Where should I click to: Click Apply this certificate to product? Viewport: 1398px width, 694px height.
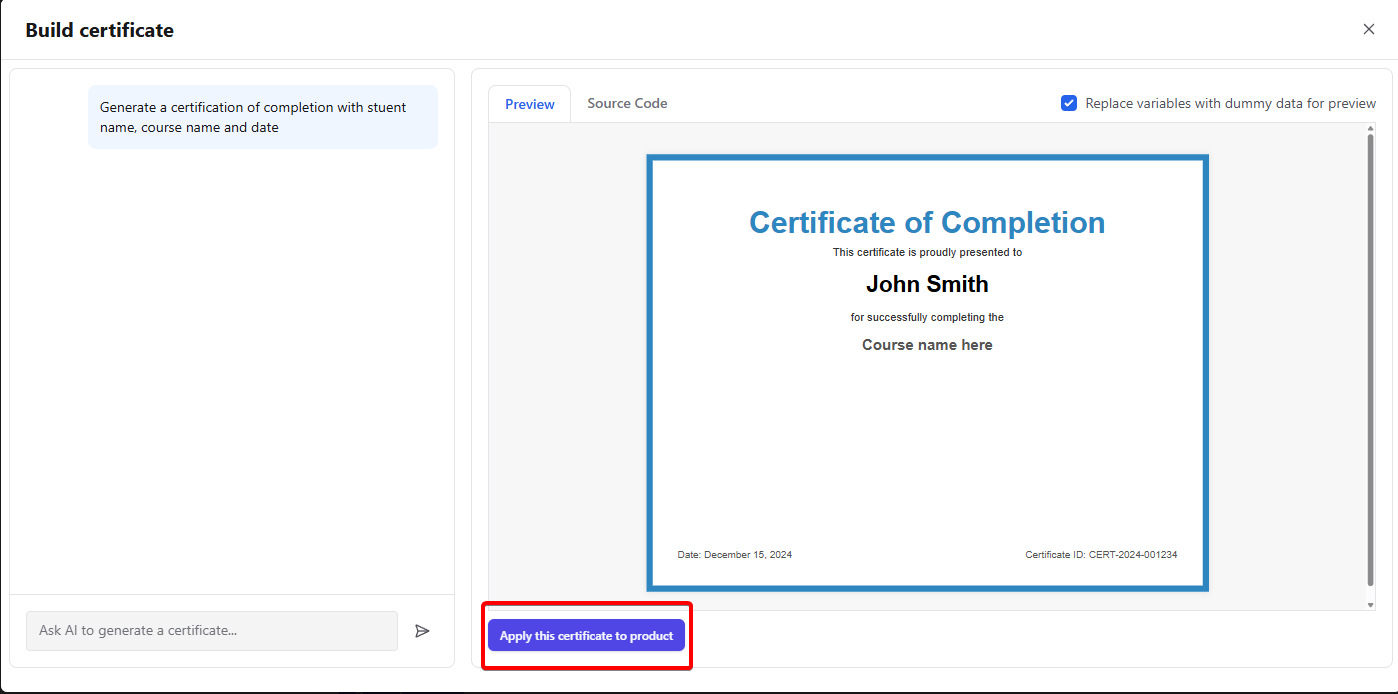point(586,635)
